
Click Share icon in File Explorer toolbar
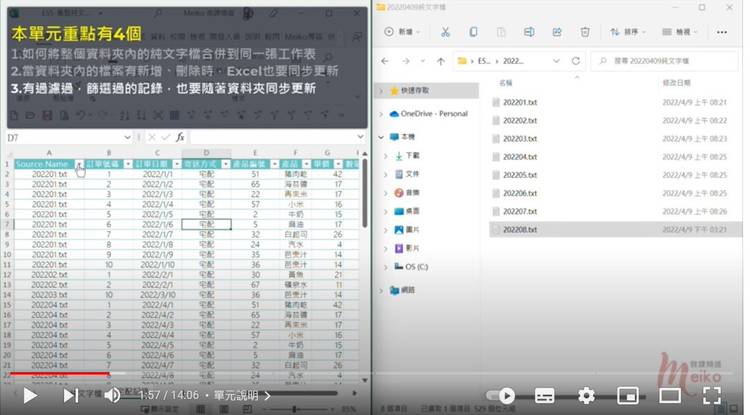[x=557, y=32]
